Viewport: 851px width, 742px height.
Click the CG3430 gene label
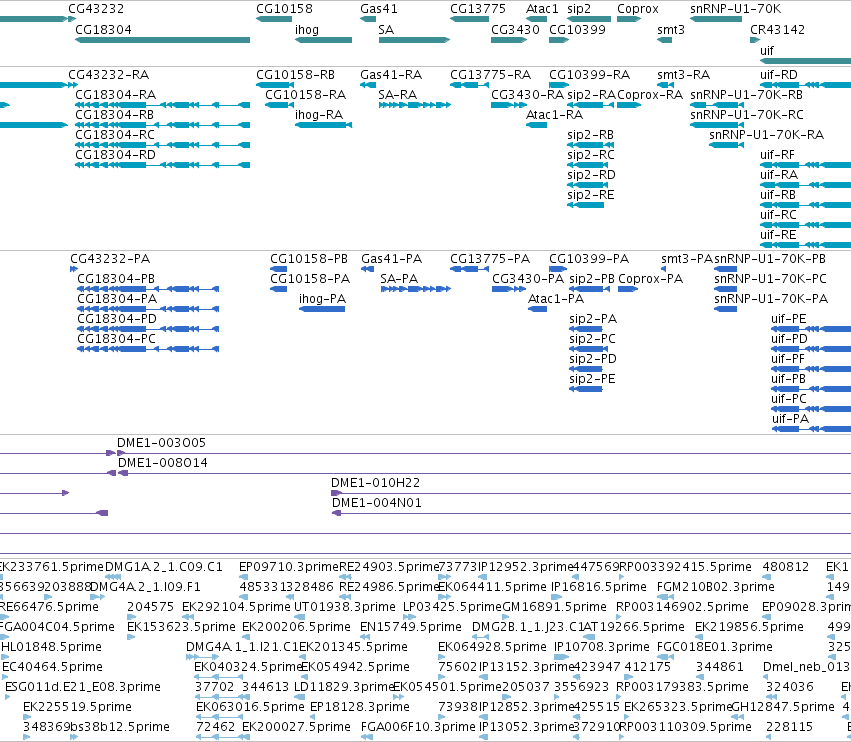click(515, 30)
